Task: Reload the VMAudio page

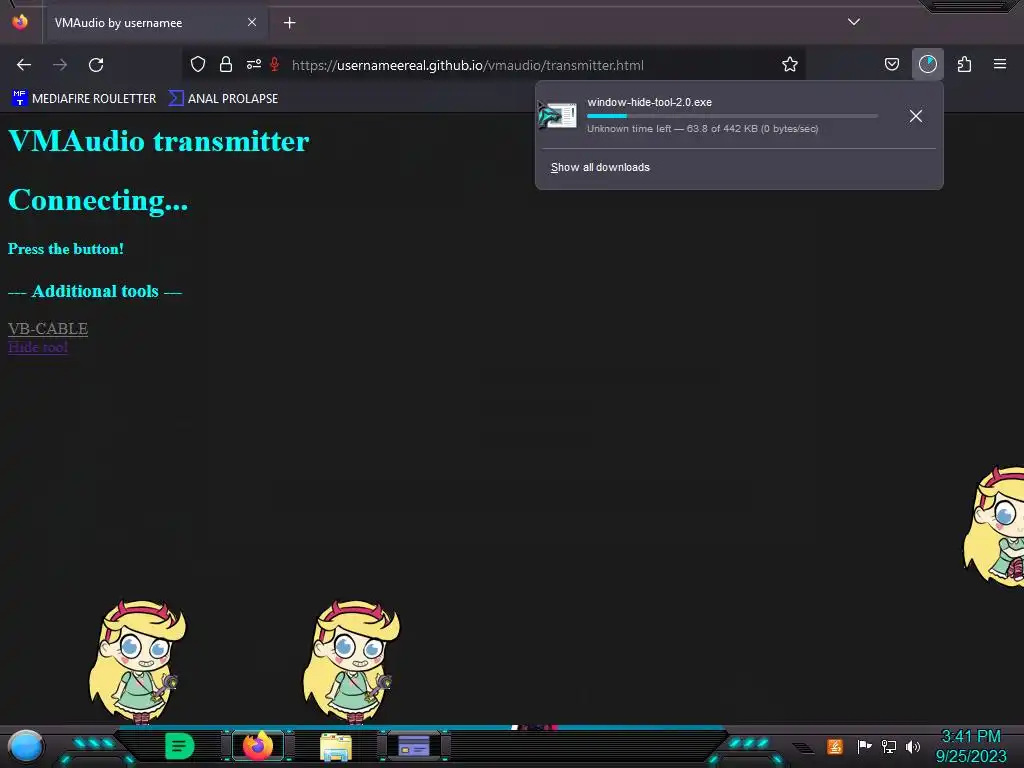Action: 96,65
